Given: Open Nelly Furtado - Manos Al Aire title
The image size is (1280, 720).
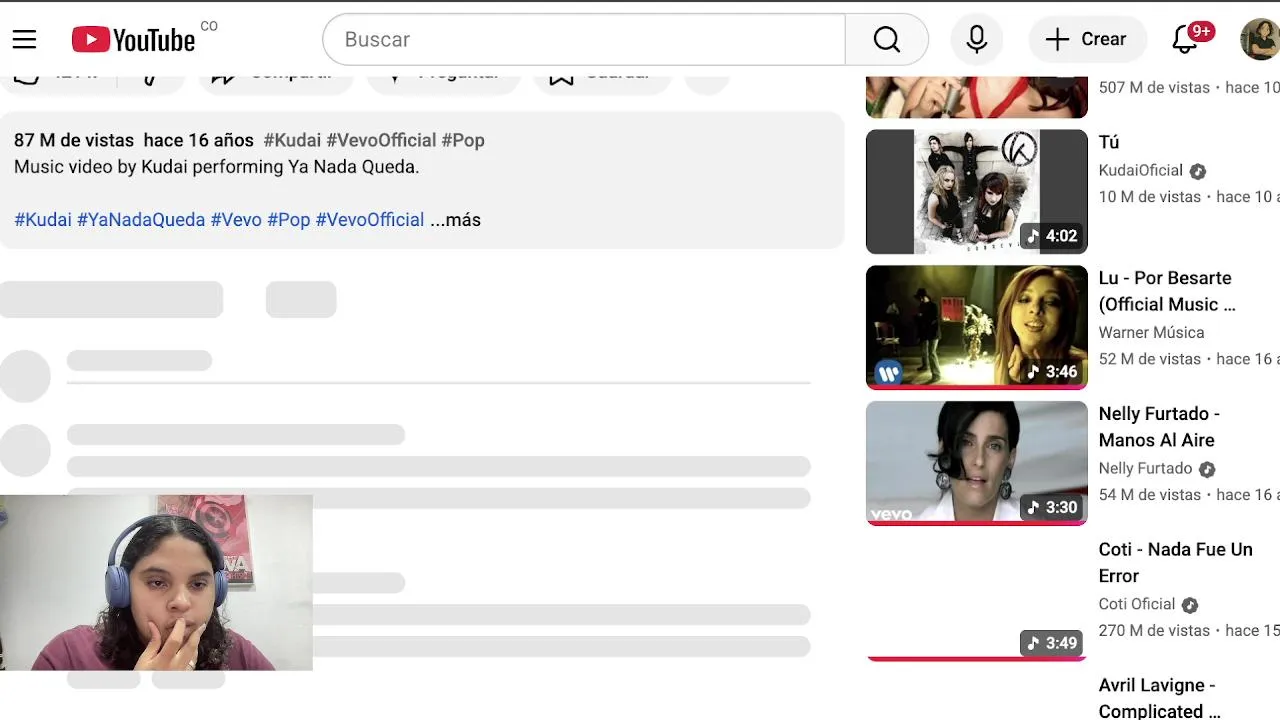Looking at the screenshot, I should (1159, 427).
